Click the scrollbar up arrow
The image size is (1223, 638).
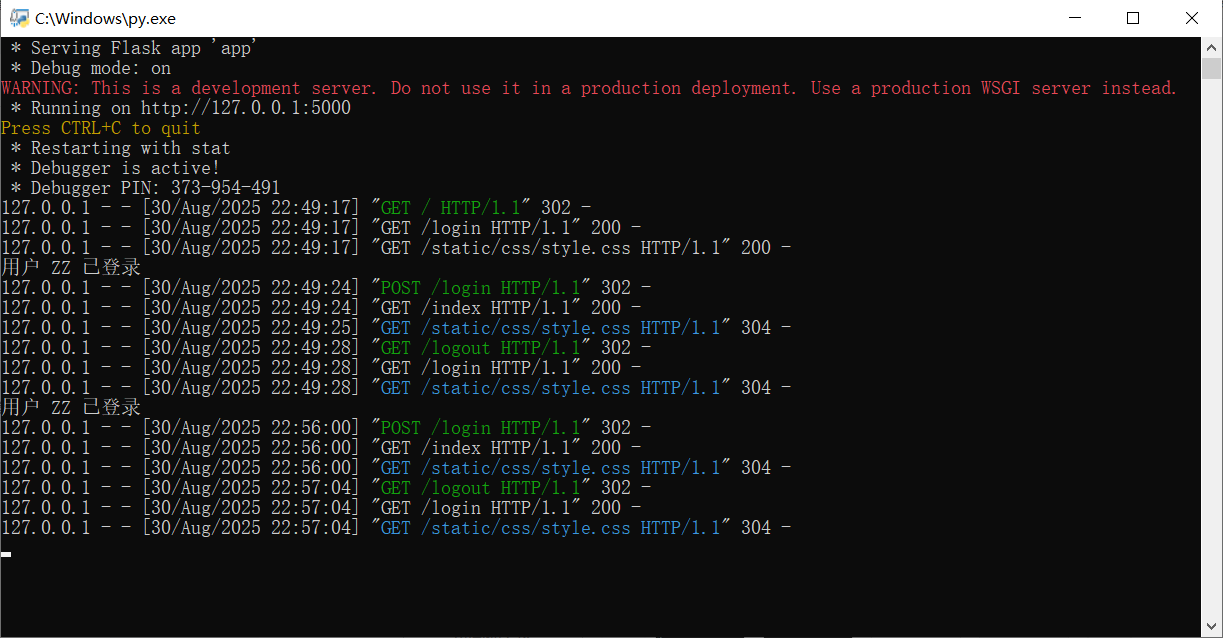1211,47
